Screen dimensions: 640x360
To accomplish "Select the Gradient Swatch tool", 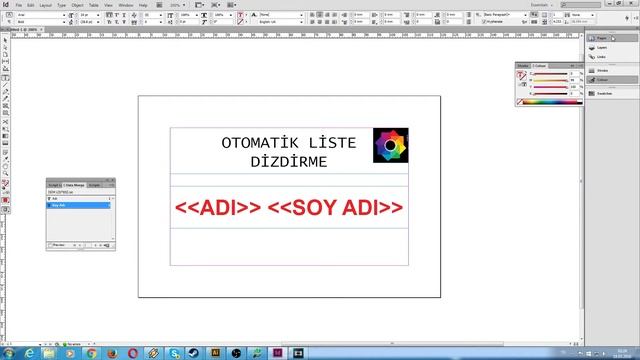I will pyautogui.click(x=5, y=136).
